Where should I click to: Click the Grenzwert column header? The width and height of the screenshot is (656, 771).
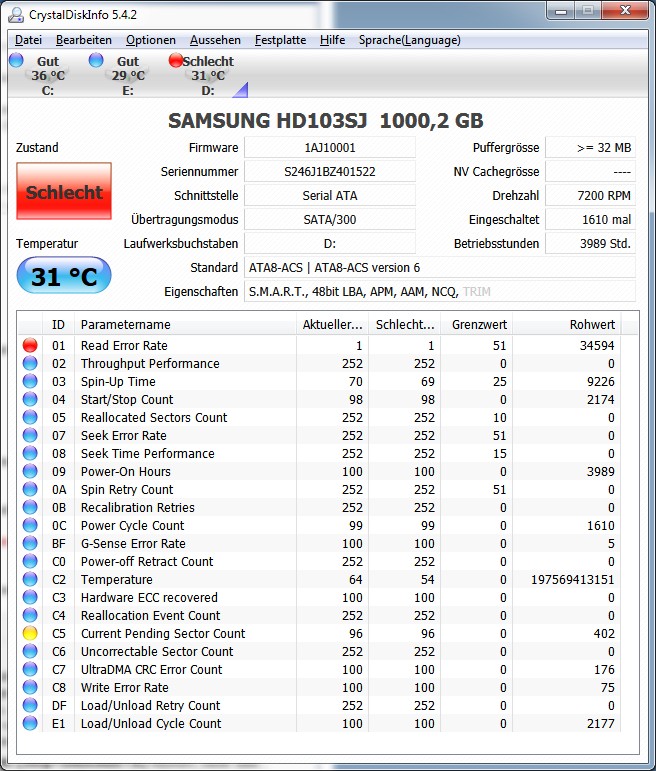point(477,325)
